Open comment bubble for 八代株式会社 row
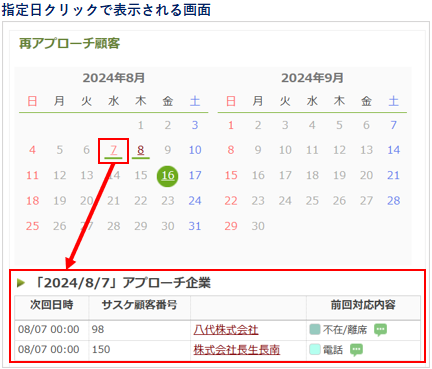This screenshot has width=432, height=369. tap(380, 330)
